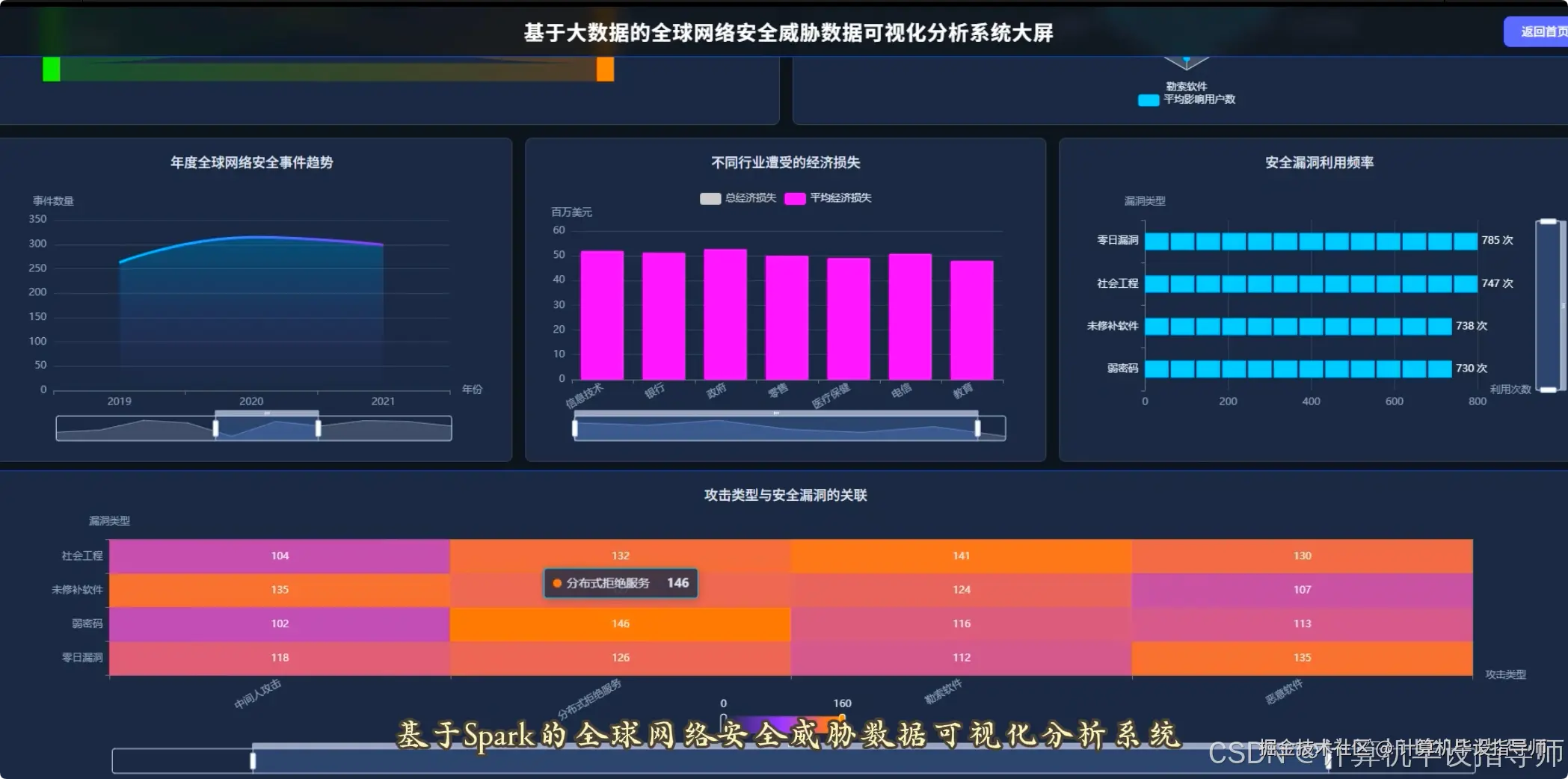1568x779 pixels.
Task: Click top handle of vulnerability chart vertical slider
Action: pyautogui.click(x=1549, y=221)
